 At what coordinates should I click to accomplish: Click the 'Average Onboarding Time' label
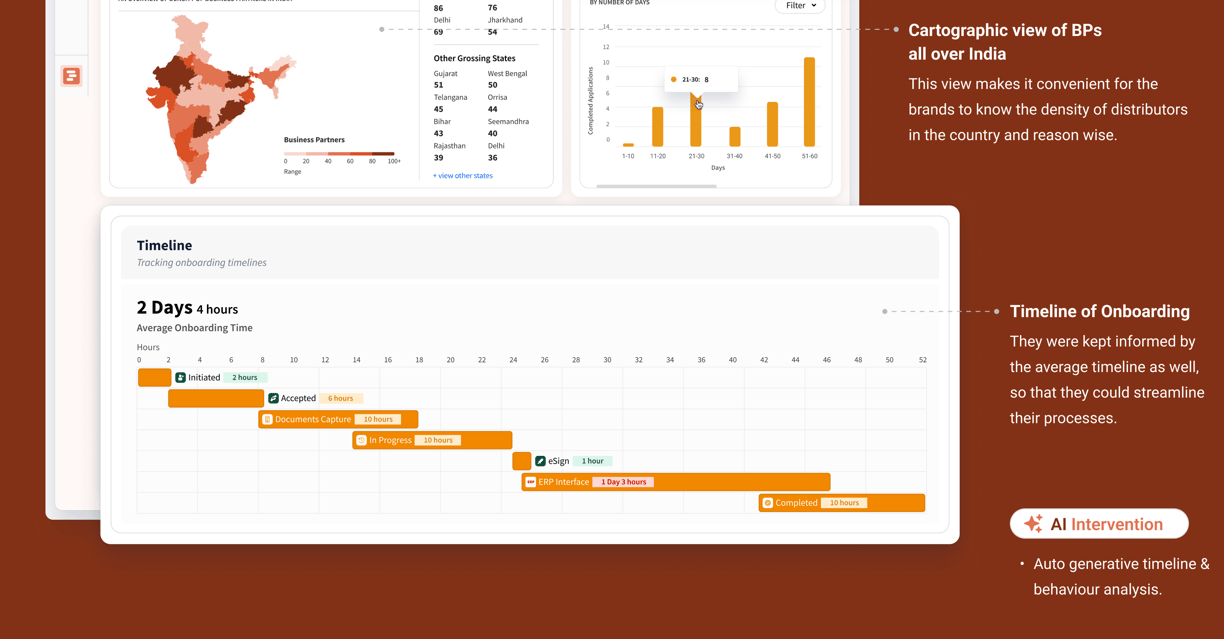194,328
